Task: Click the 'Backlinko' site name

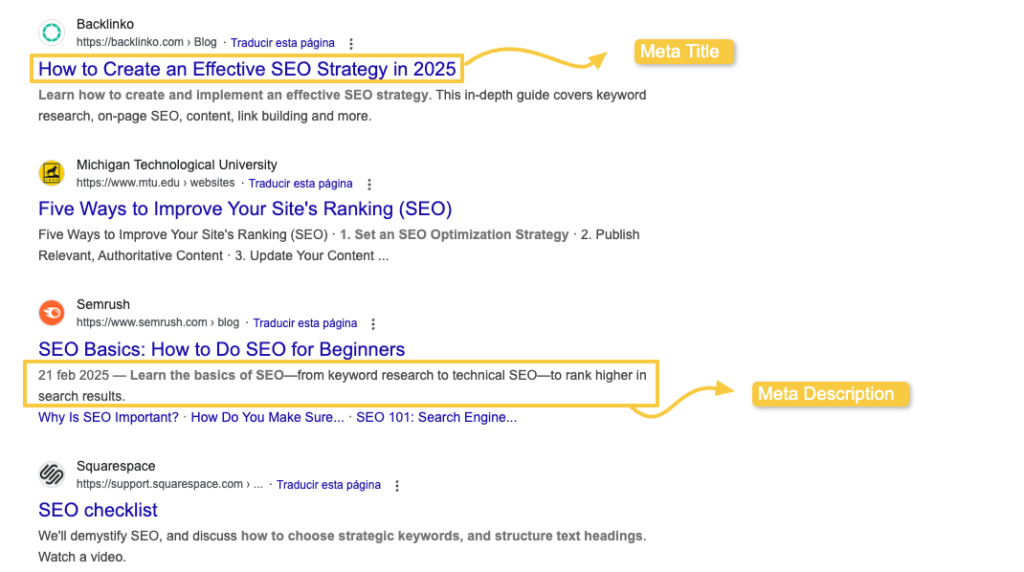Action: (105, 24)
